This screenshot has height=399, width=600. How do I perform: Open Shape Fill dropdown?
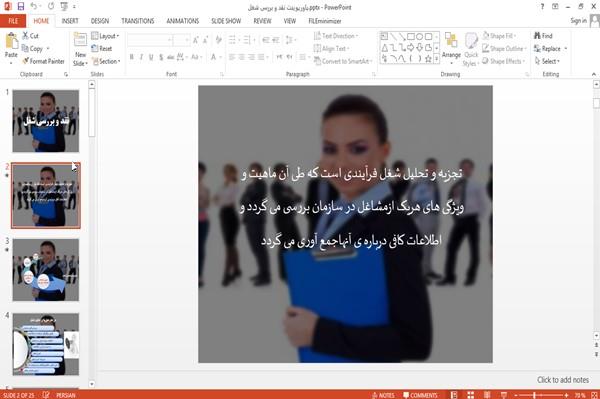click(x=499, y=36)
